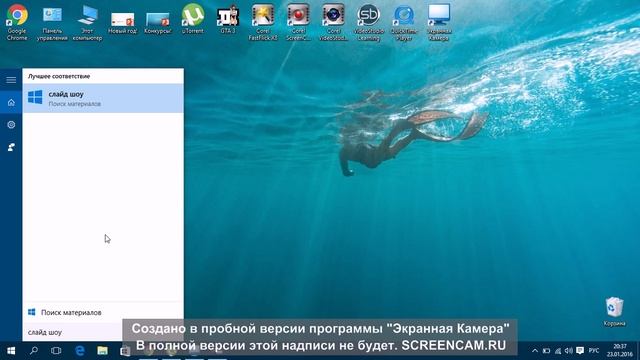Click battery icon in system tray
This screenshot has width=640, height=360.
tap(546, 351)
